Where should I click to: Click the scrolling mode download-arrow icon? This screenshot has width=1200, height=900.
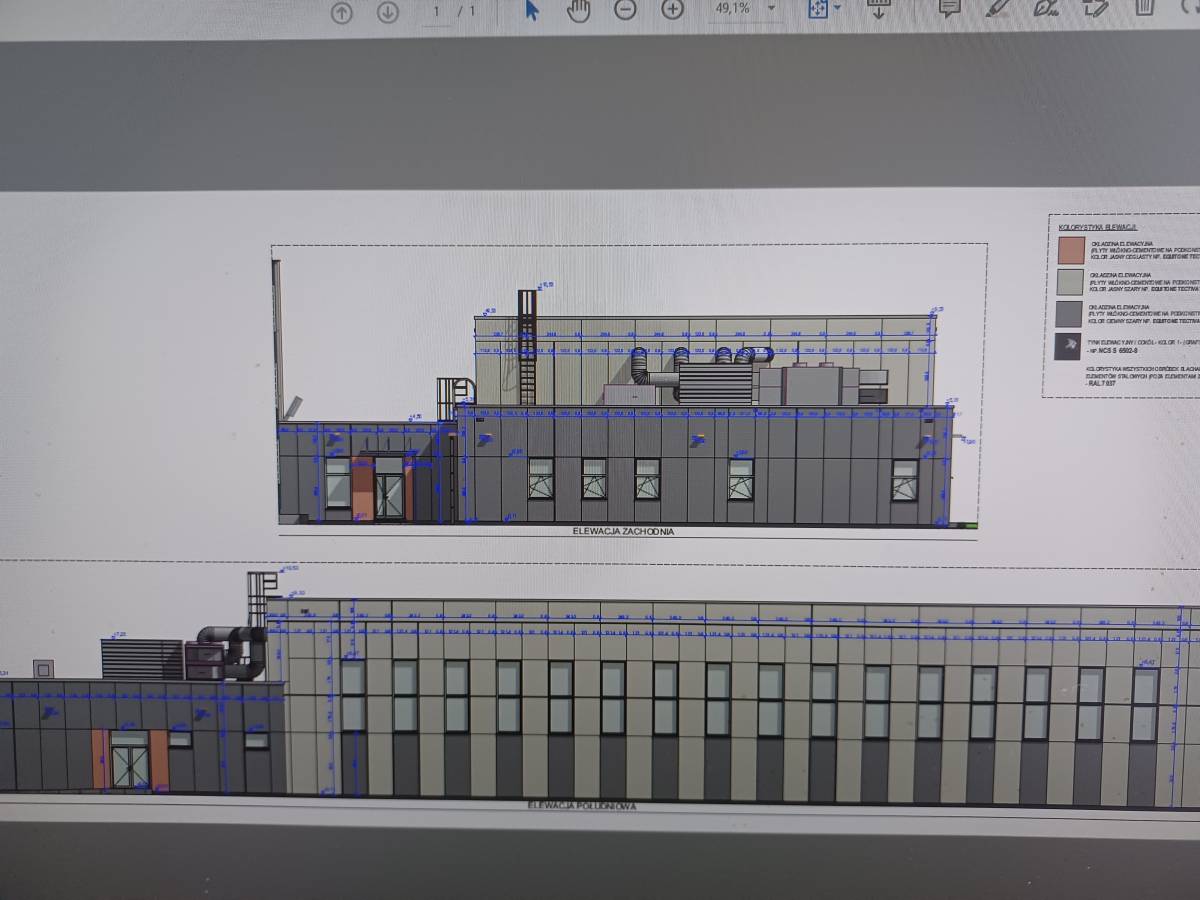pos(878,9)
